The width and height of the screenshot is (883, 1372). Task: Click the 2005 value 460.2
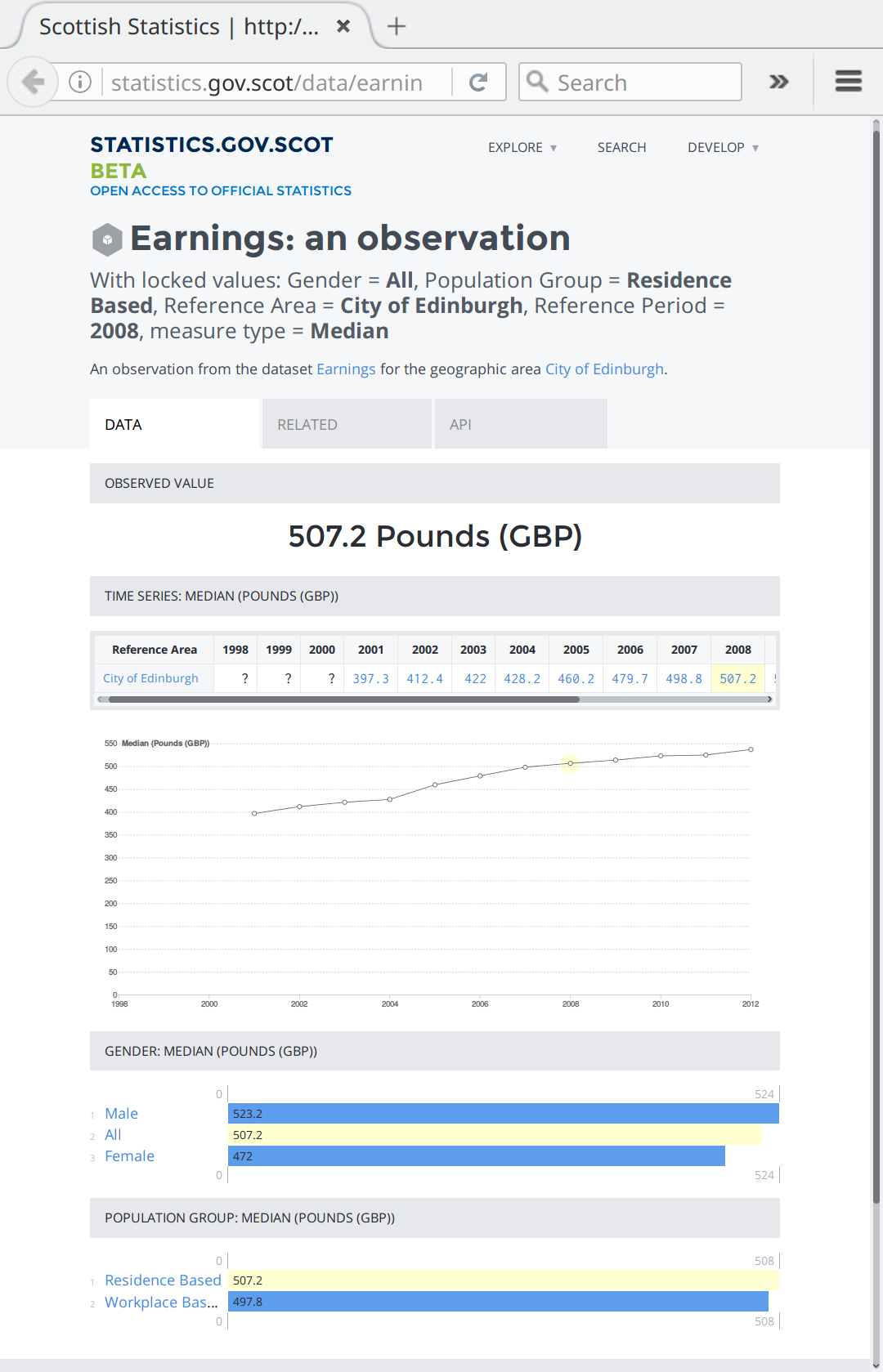tap(576, 679)
